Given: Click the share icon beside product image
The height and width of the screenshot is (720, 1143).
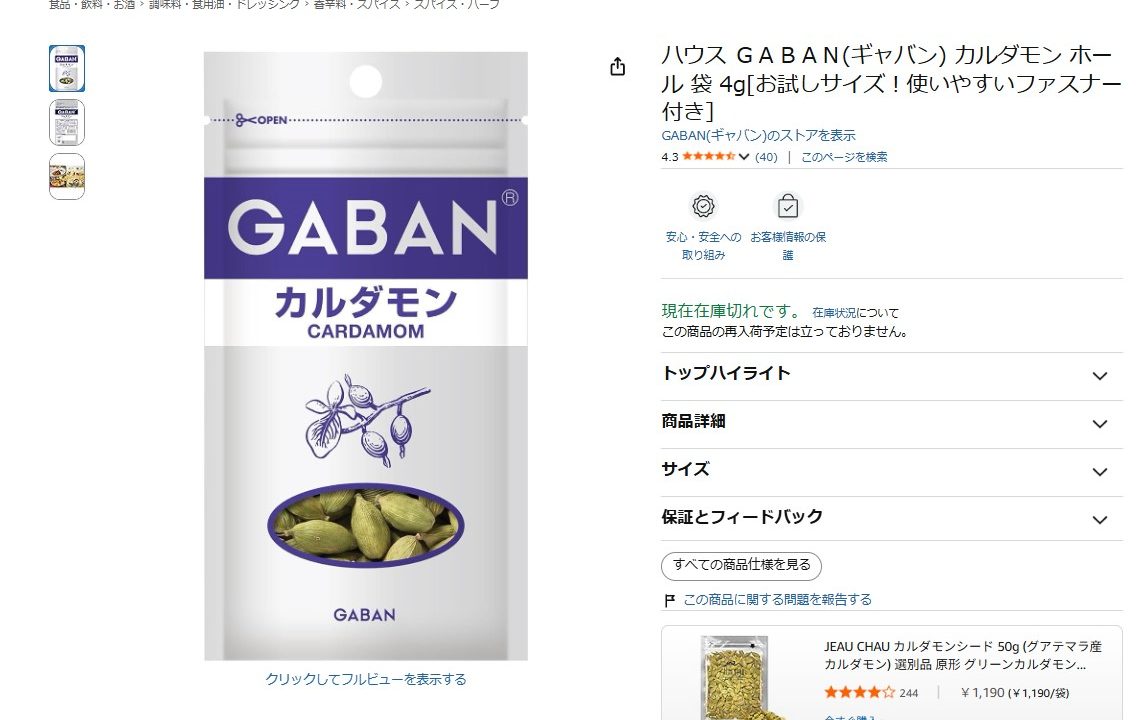Looking at the screenshot, I should coord(617,67).
